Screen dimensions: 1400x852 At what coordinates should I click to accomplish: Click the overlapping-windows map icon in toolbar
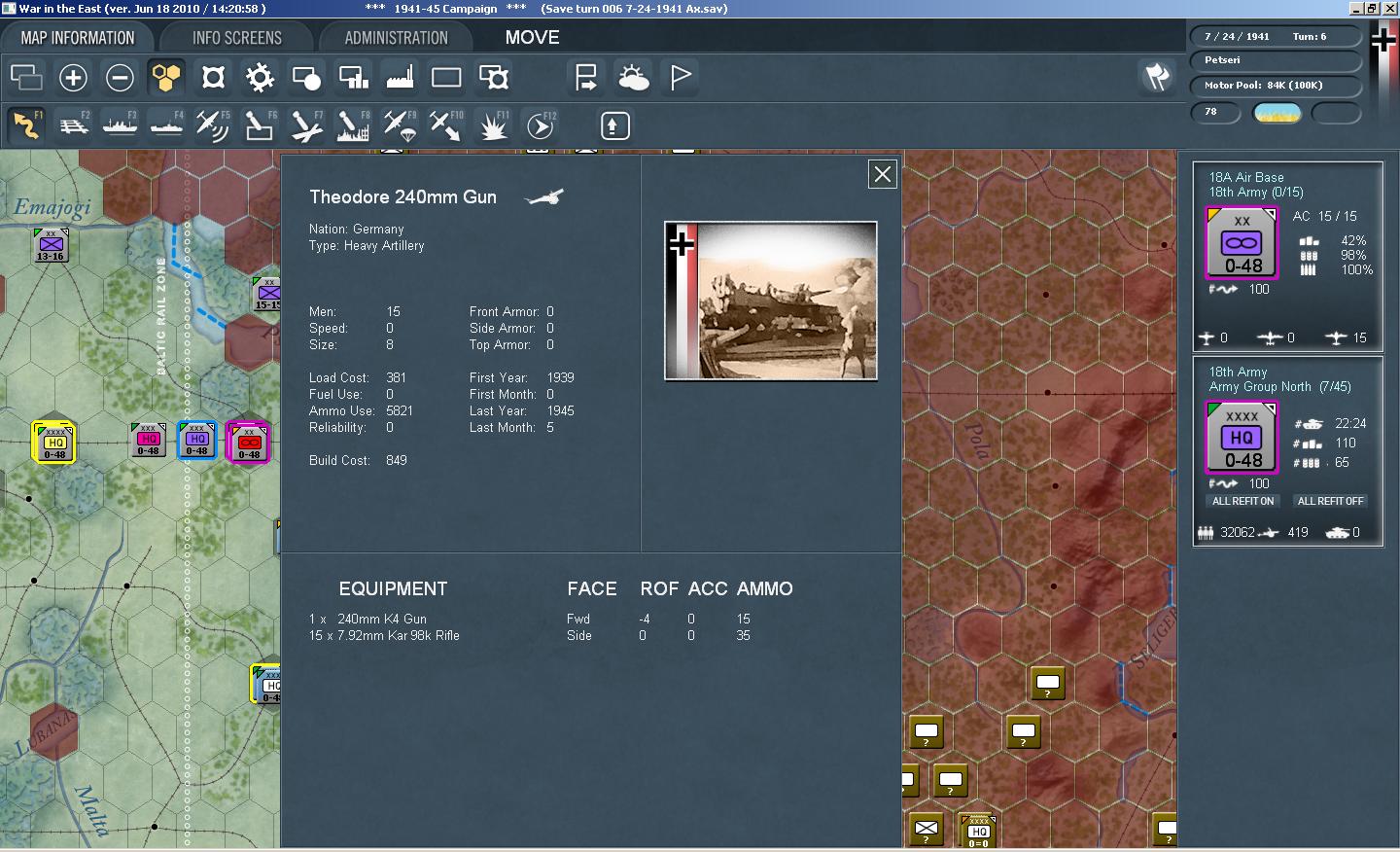click(x=26, y=77)
